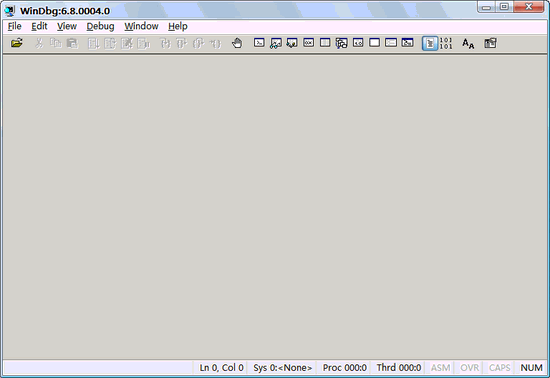Open the Watch window icon

tap(276, 43)
